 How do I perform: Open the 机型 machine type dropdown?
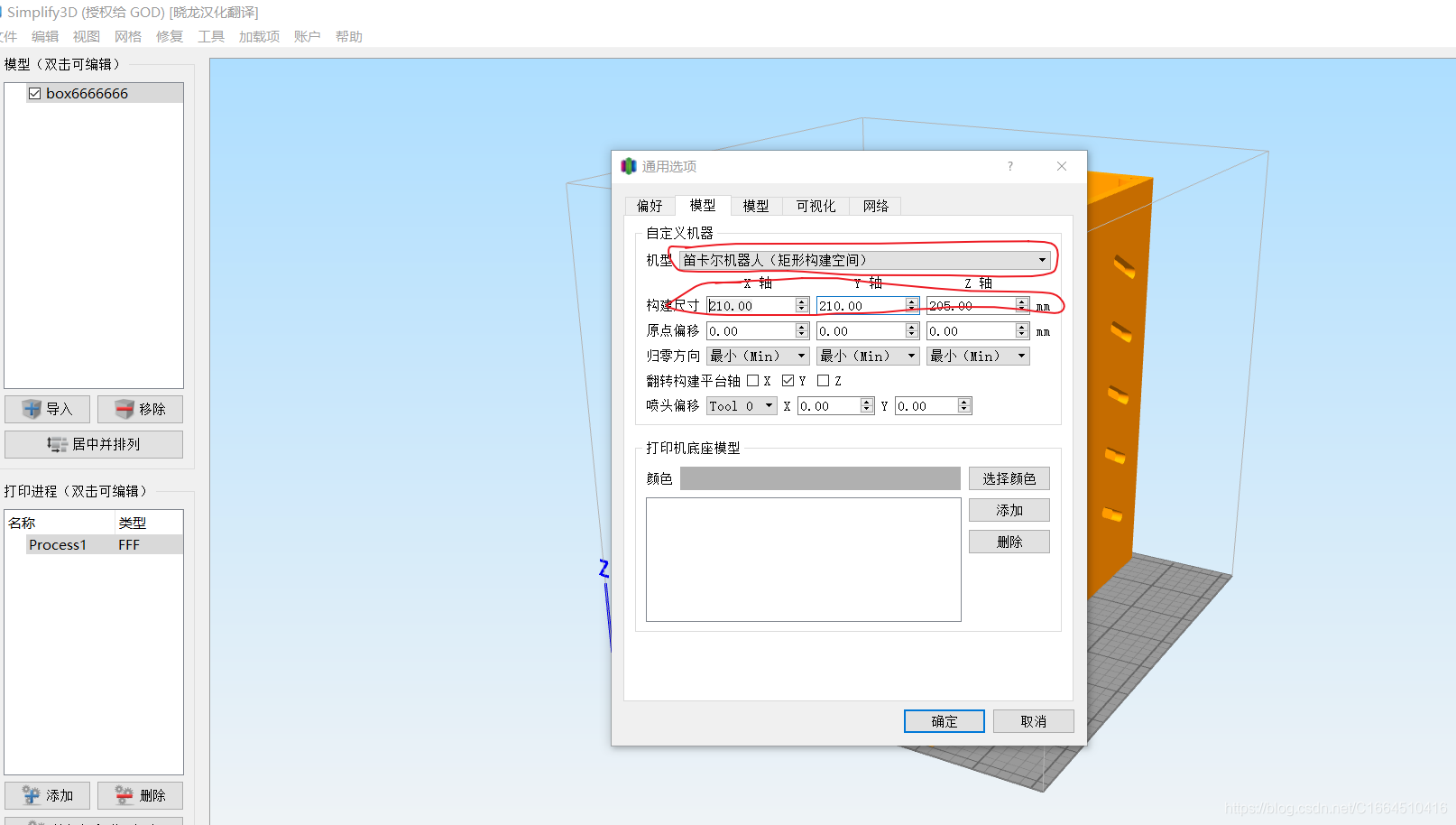(x=864, y=260)
